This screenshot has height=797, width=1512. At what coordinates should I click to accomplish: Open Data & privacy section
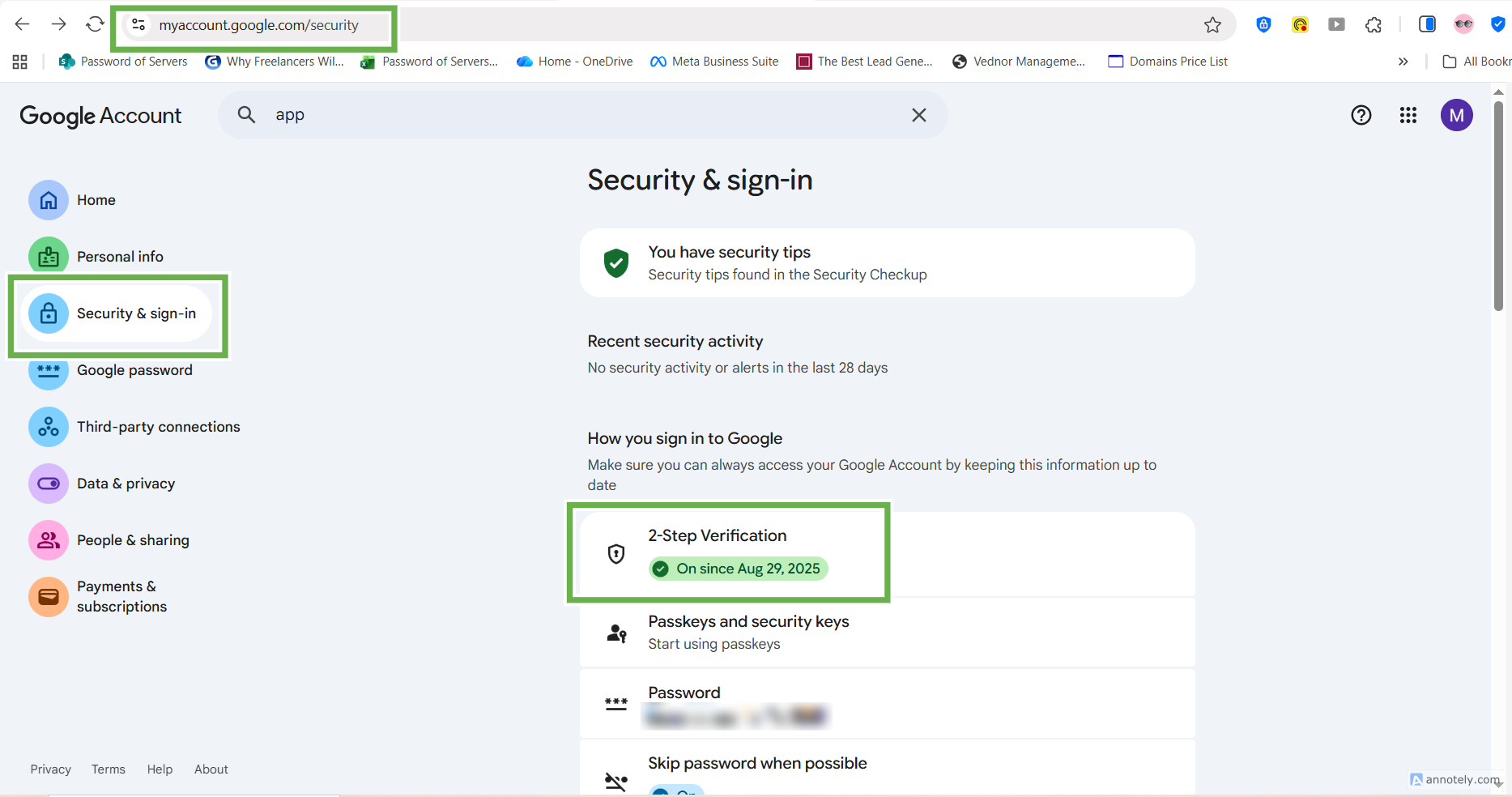click(126, 484)
